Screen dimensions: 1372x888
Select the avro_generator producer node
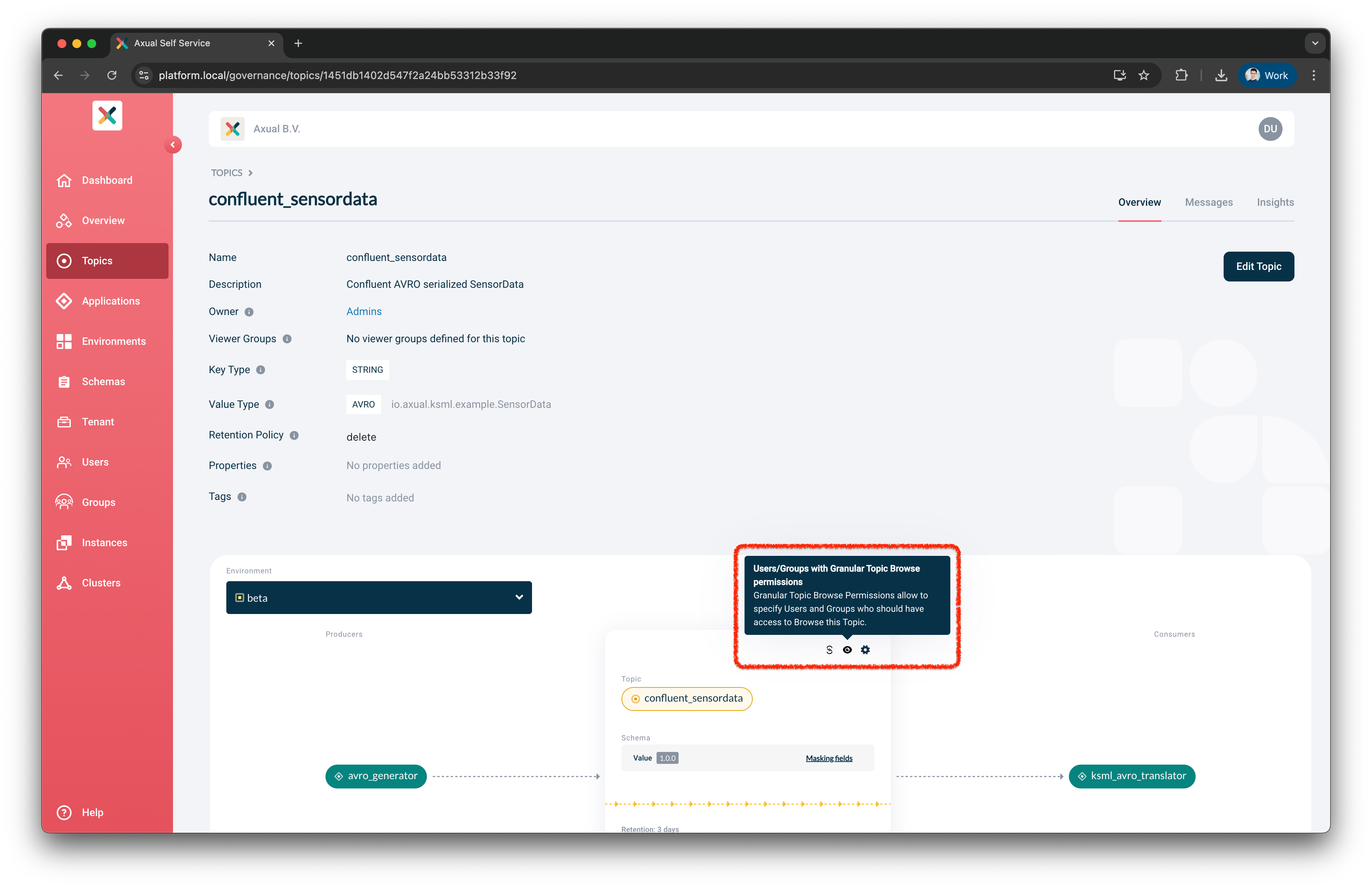coord(376,776)
